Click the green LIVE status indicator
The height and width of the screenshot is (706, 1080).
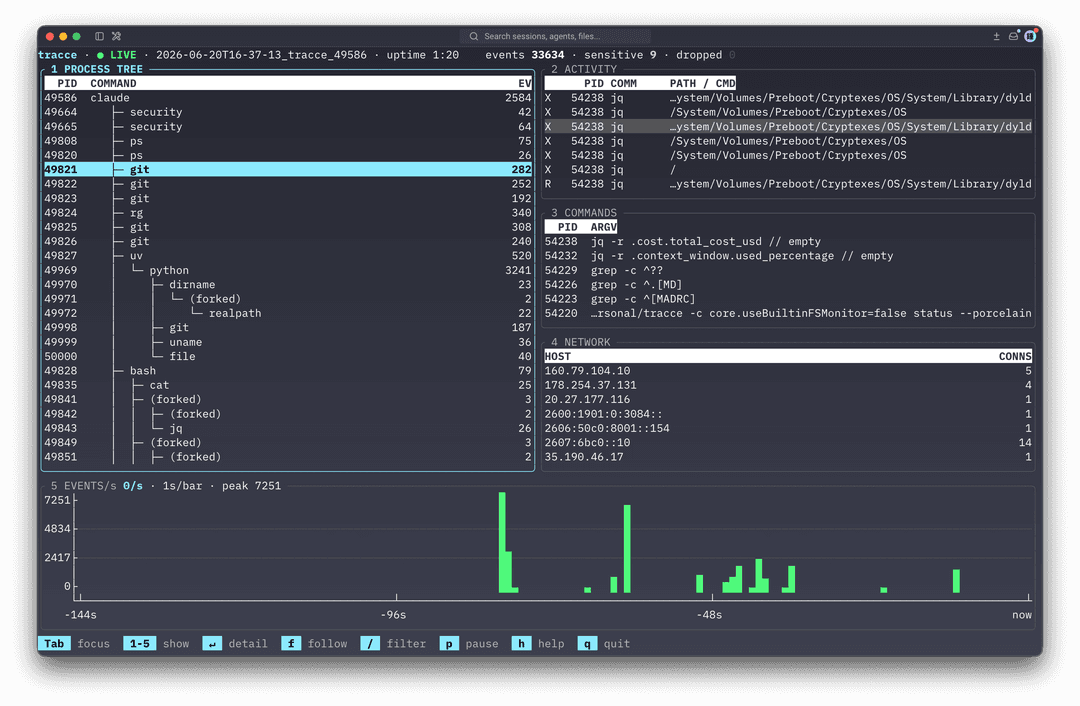tap(116, 55)
